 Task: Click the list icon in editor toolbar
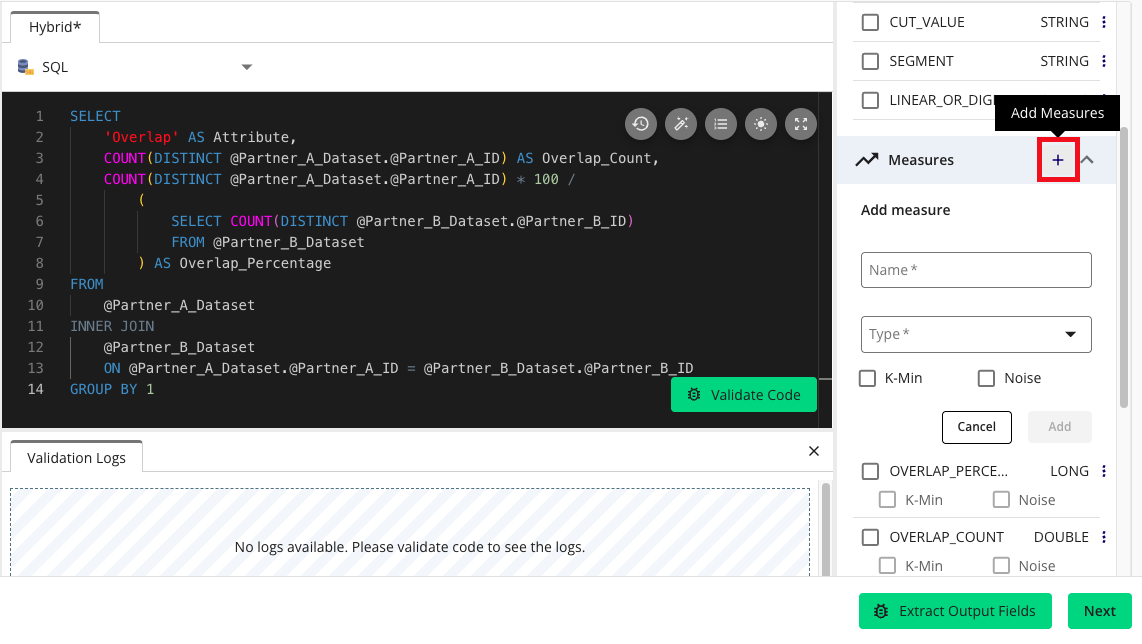pyautogui.click(x=720, y=124)
